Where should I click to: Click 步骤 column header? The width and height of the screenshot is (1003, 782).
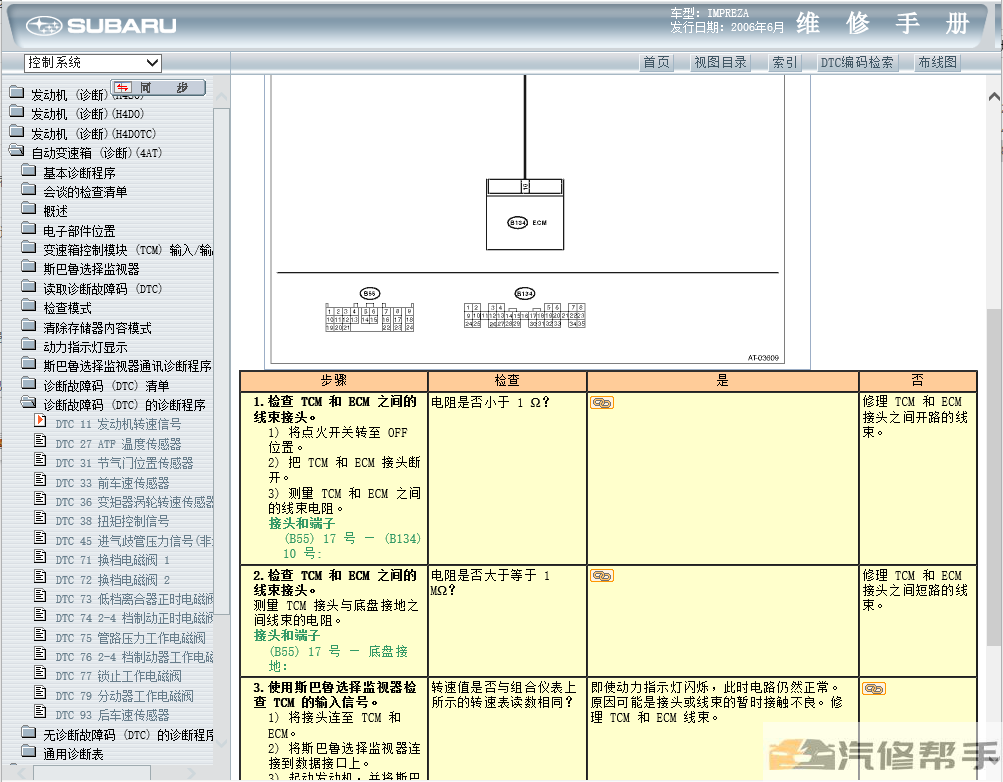click(x=334, y=381)
